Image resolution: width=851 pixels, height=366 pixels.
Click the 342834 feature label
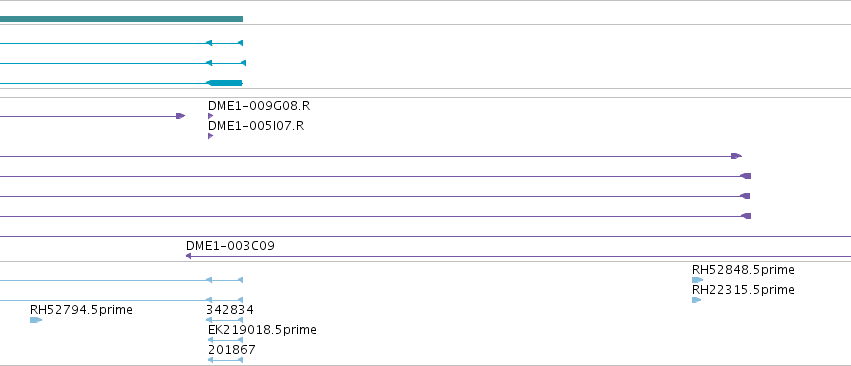(230, 310)
